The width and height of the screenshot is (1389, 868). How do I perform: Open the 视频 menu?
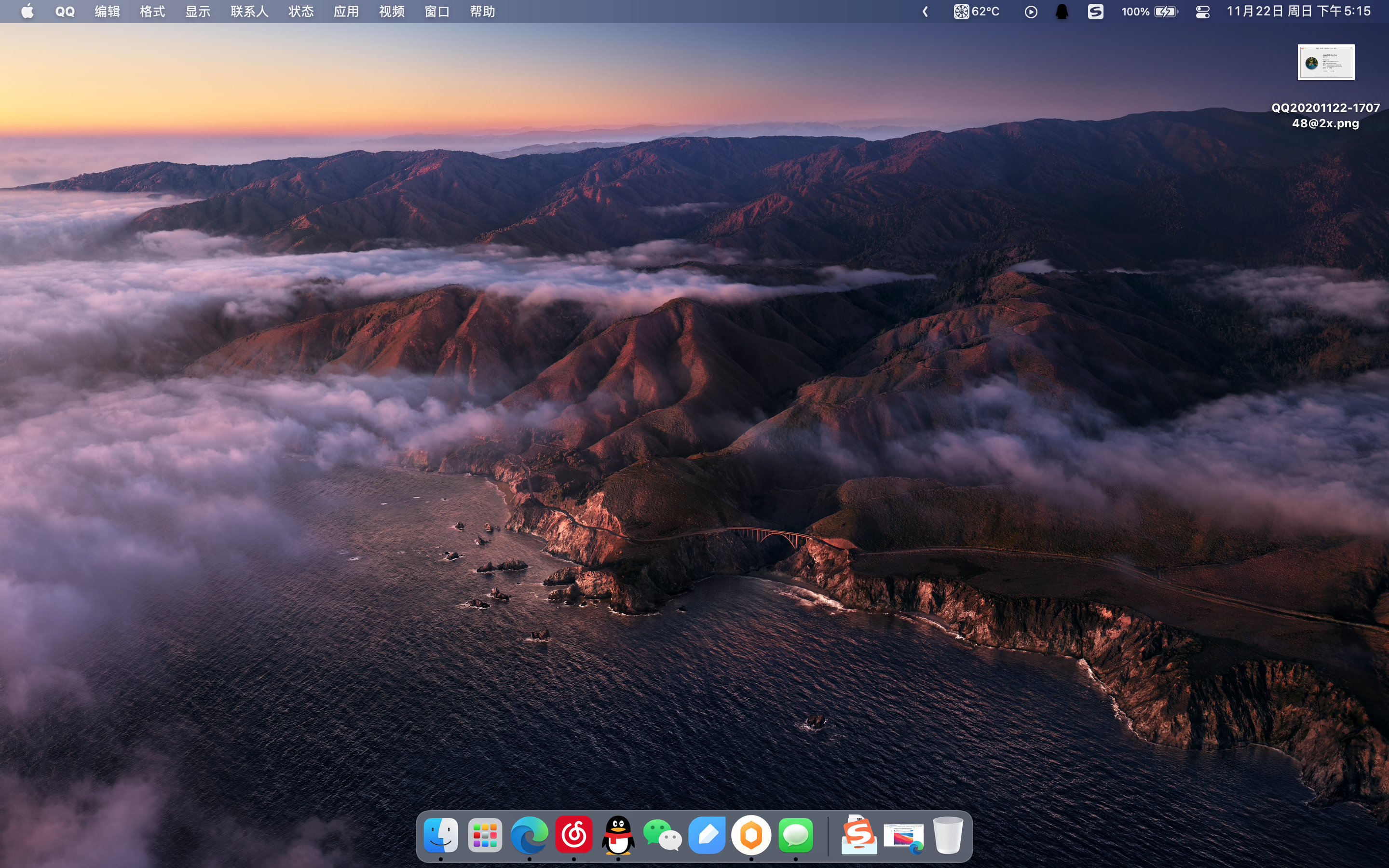point(392,12)
